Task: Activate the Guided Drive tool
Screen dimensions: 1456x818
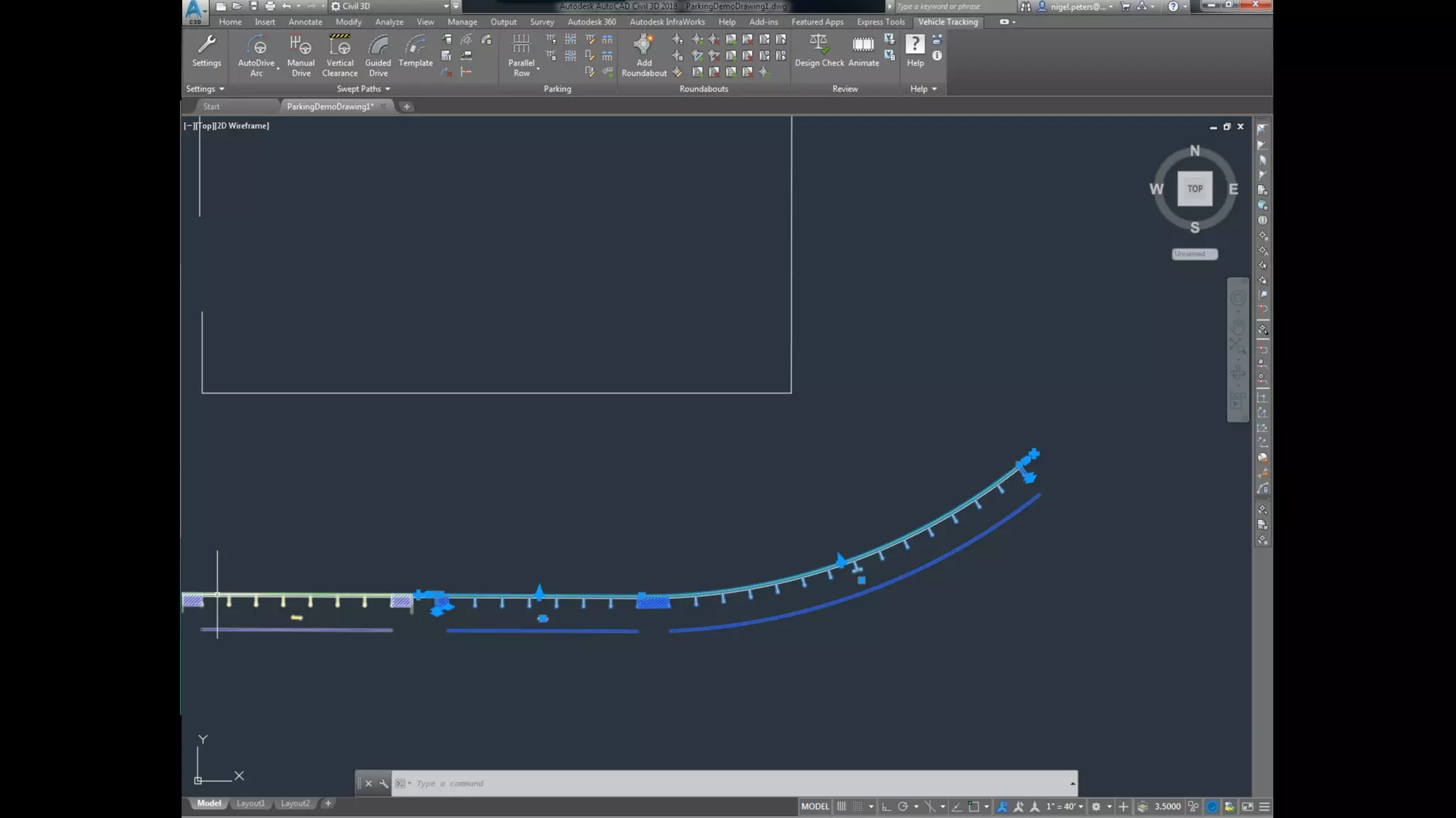Action: (x=378, y=55)
